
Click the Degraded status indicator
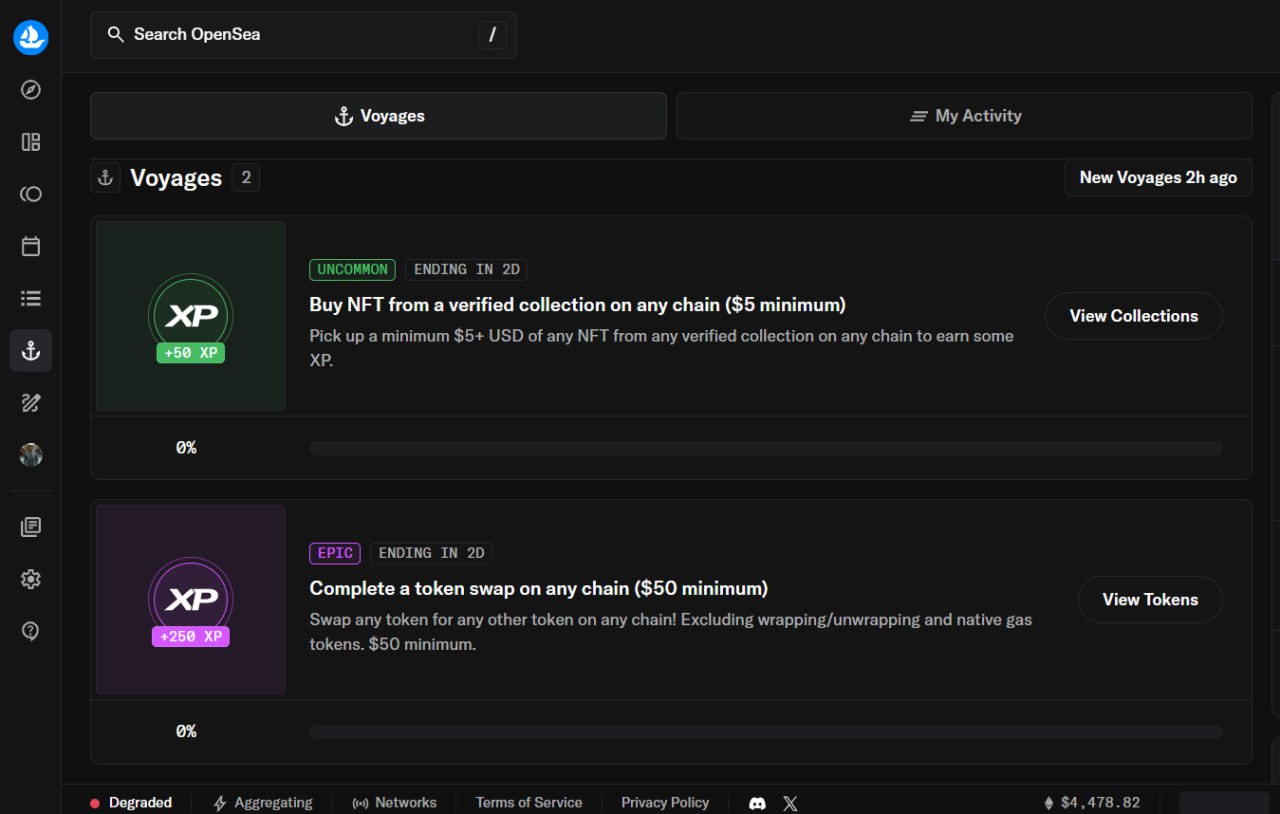(x=131, y=803)
